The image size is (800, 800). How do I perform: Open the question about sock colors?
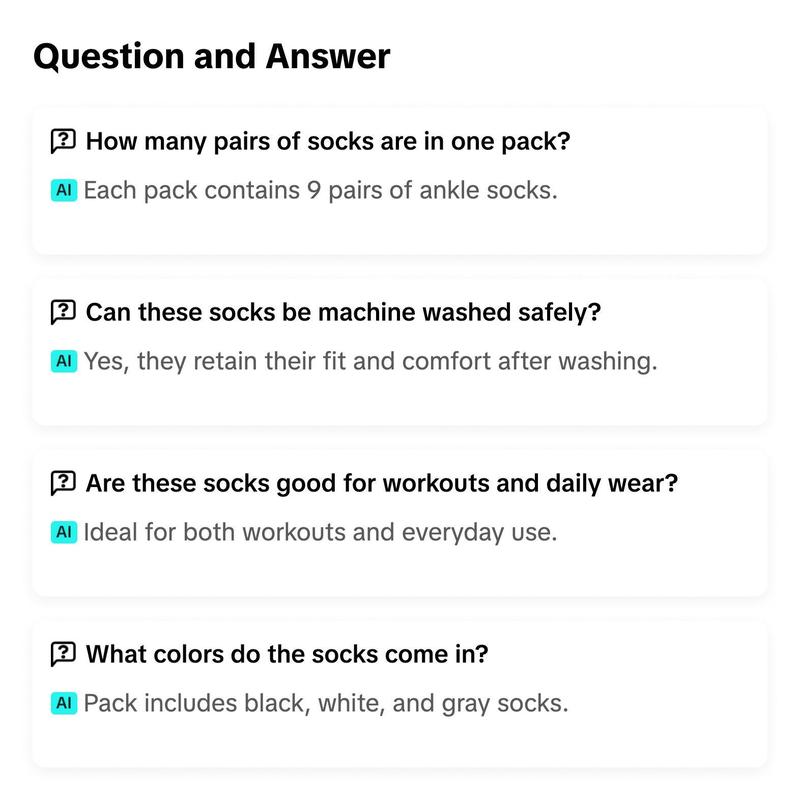[x=287, y=654]
